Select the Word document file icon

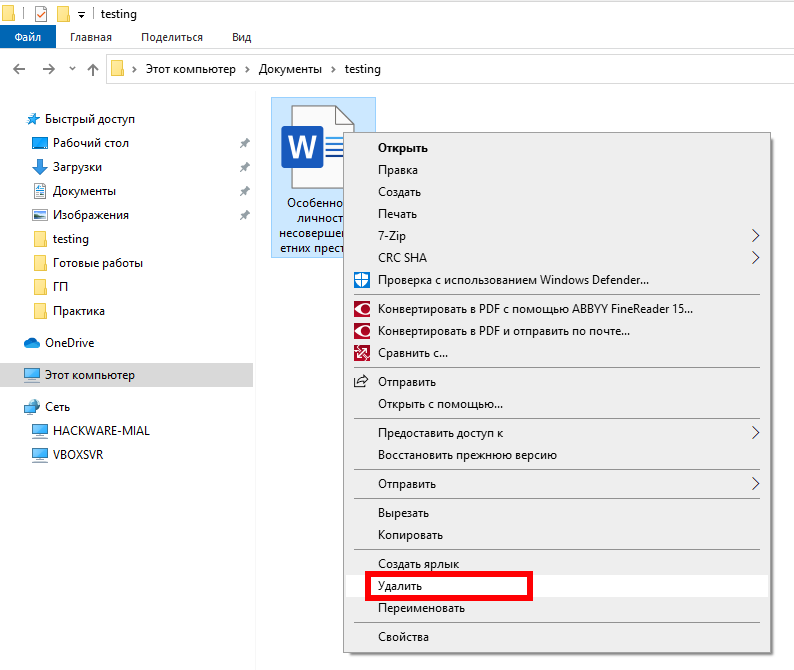tap(311, 147)
